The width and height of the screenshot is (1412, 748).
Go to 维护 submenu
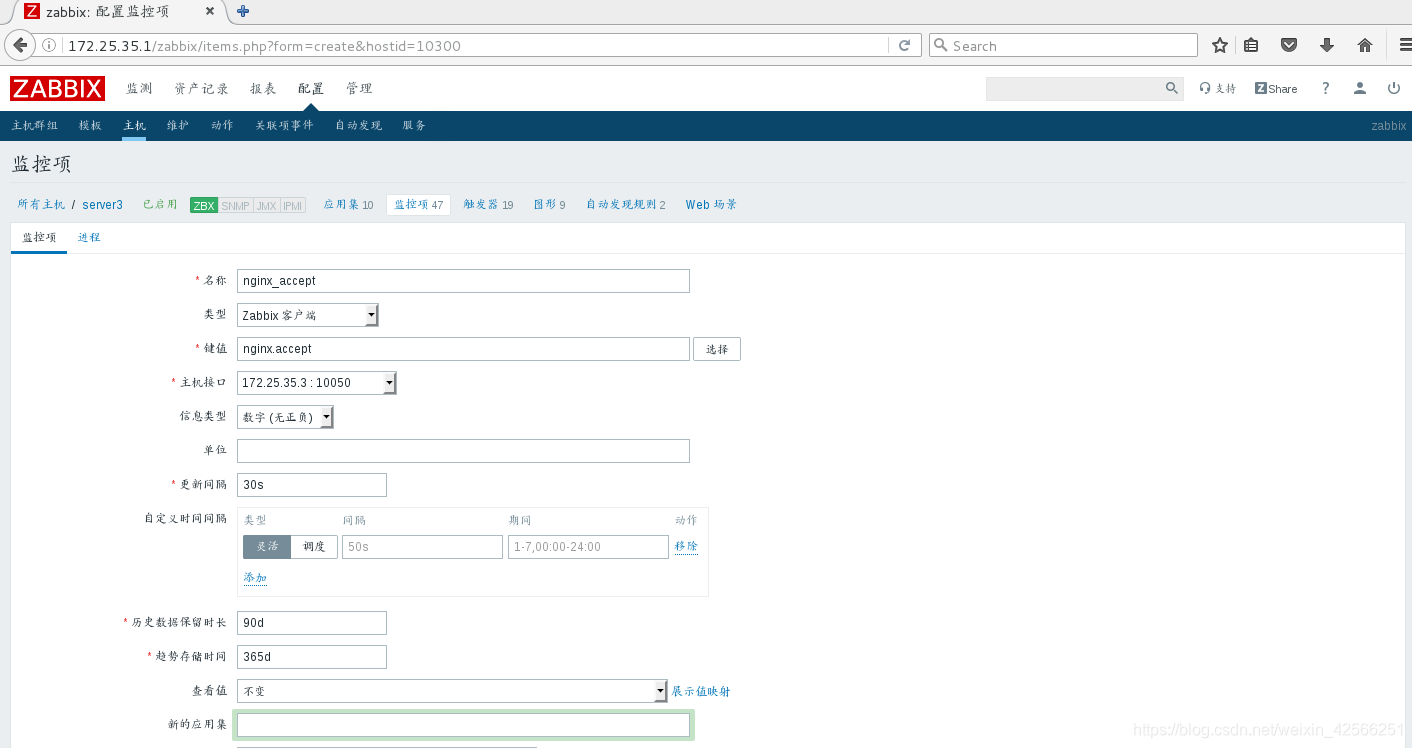[x=178, y=125]
